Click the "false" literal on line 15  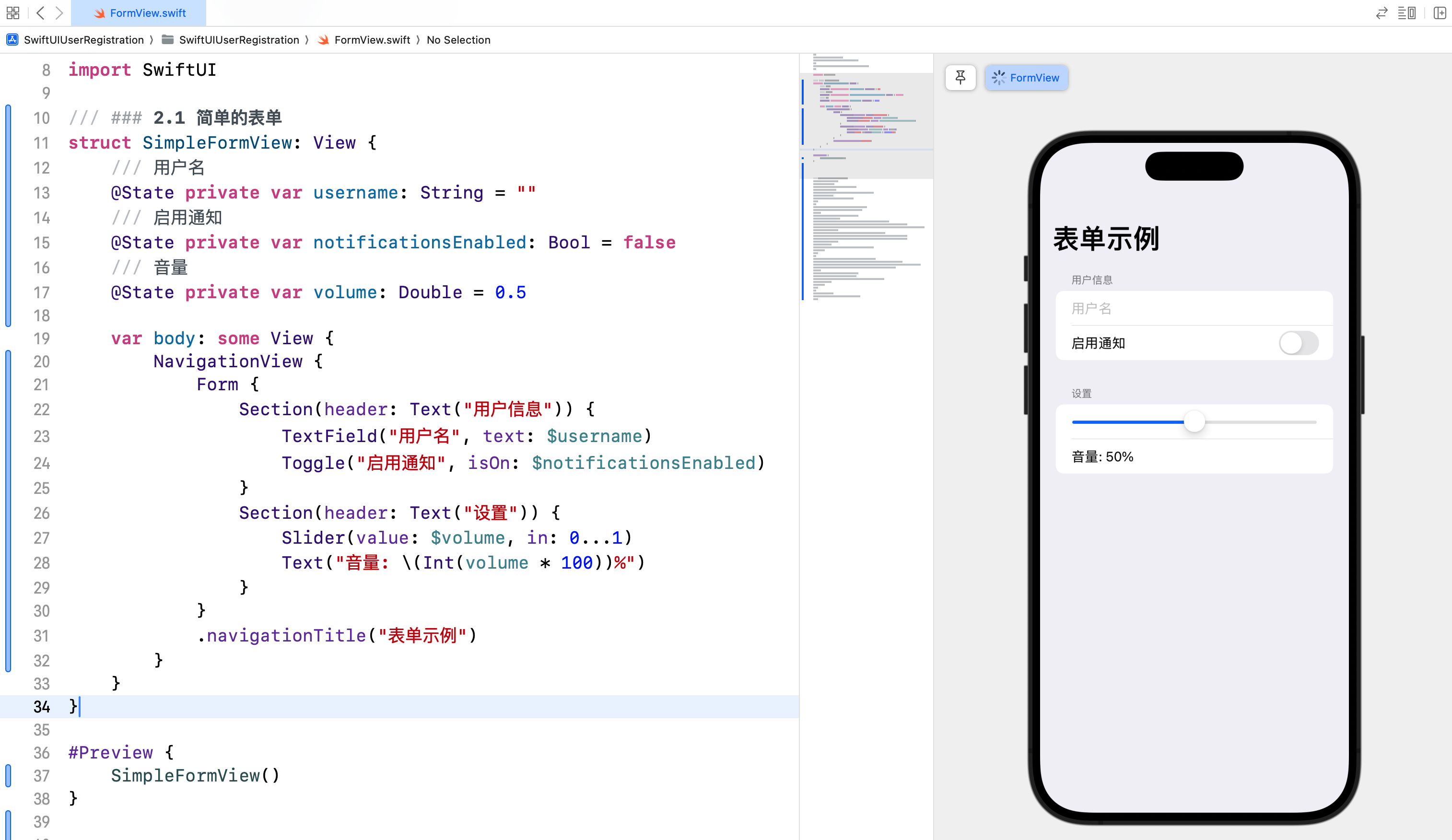tap(649, 243)
